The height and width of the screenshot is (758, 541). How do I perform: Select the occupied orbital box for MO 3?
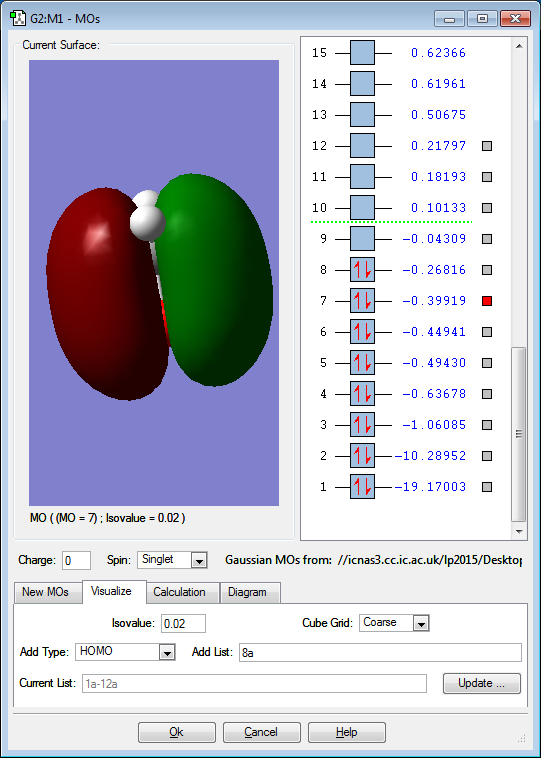(x=362, y=425)
